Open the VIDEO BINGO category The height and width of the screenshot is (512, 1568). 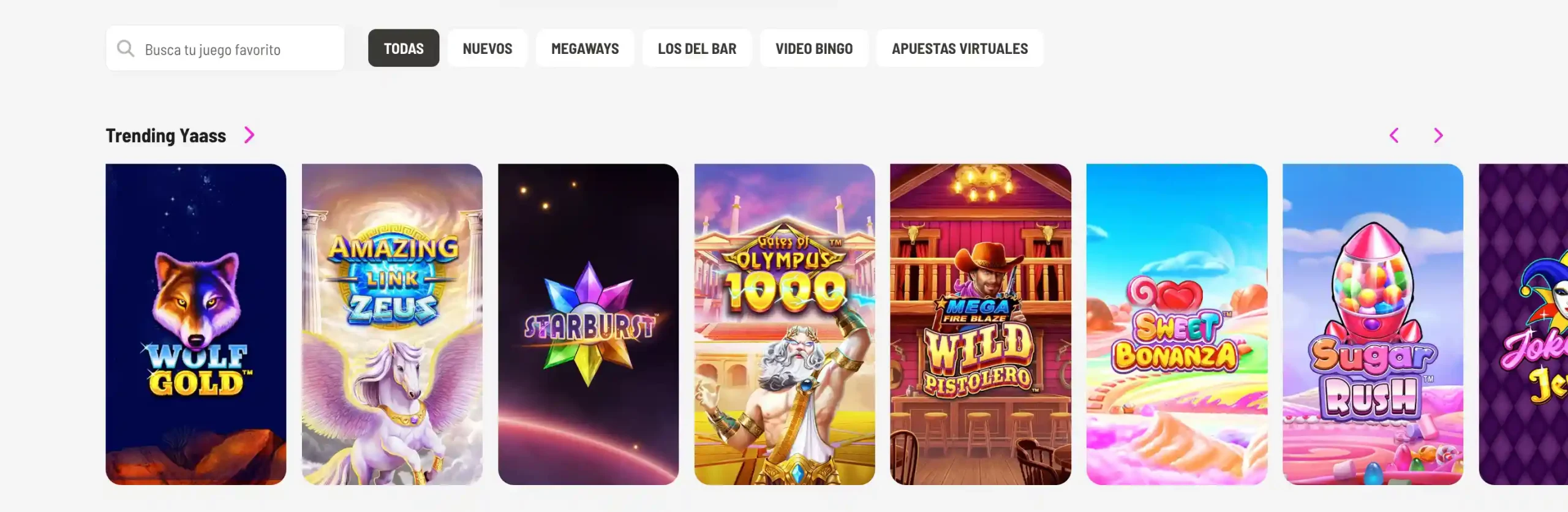coord(814,48)
